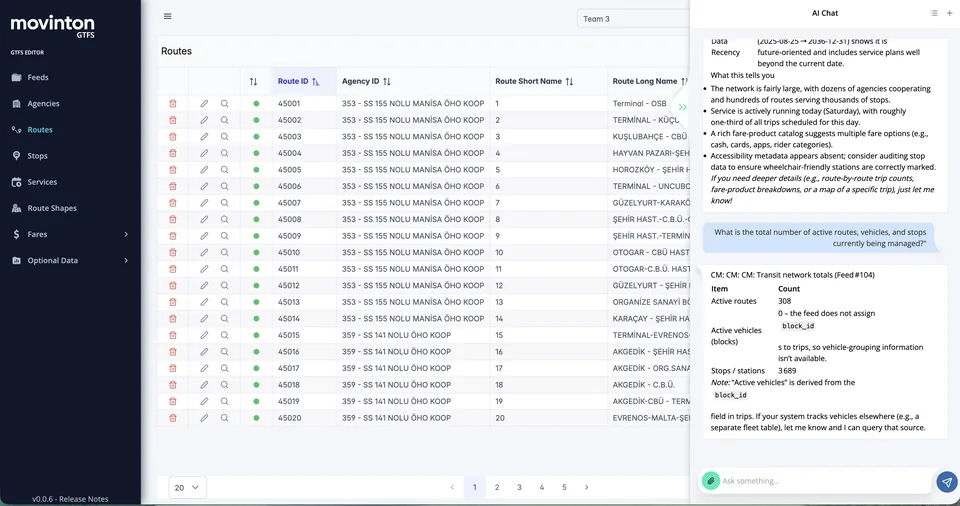This screenshot has width=960, height=506.
Task: Focus the Ask something chat input
Action: click(825, 481)
